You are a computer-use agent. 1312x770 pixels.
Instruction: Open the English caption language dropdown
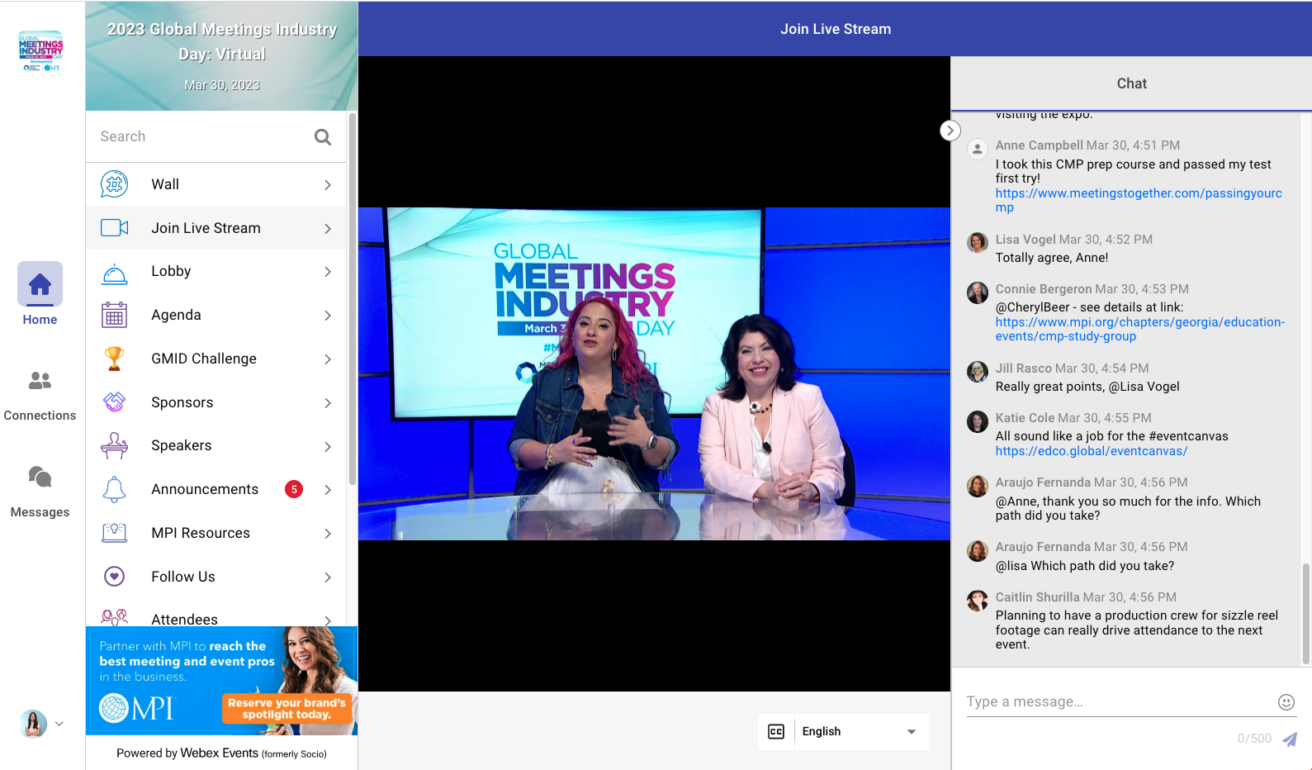pos(860,732)
